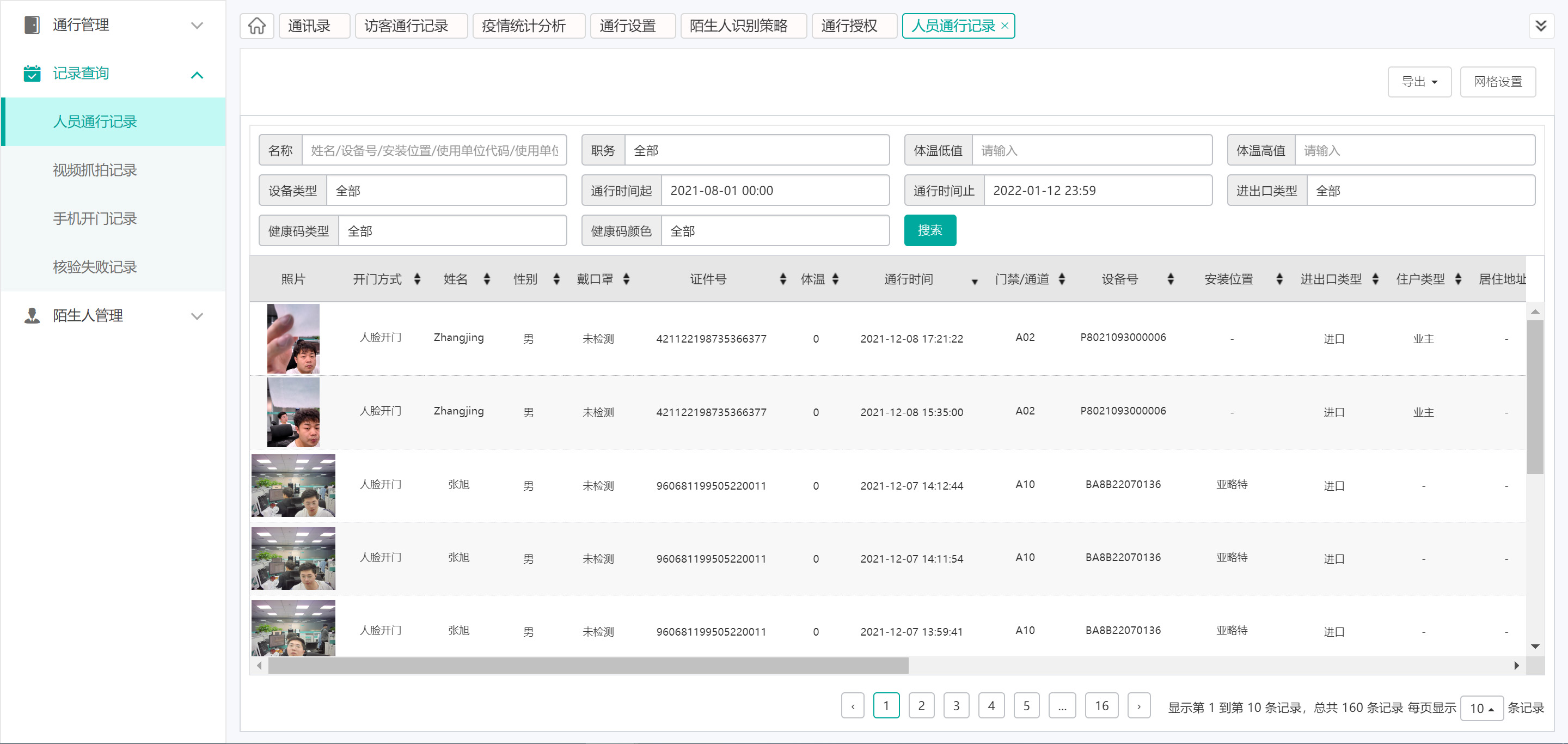Open 视频抓拍记录 in the sidebar

(94, 170)
